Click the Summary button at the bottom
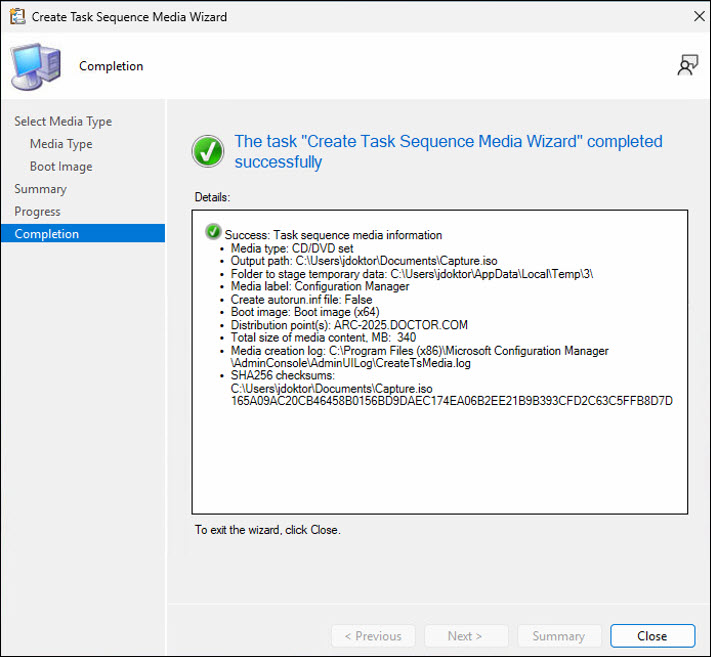The height and width of the screenshot is (657, 711). click(x=558, y=636)
